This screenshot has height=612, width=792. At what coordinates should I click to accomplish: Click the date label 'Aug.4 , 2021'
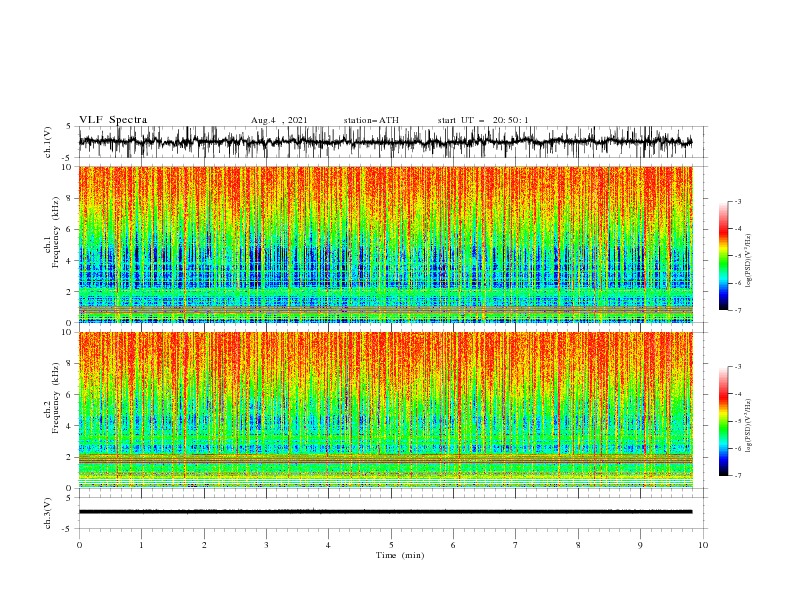(279, 120)
